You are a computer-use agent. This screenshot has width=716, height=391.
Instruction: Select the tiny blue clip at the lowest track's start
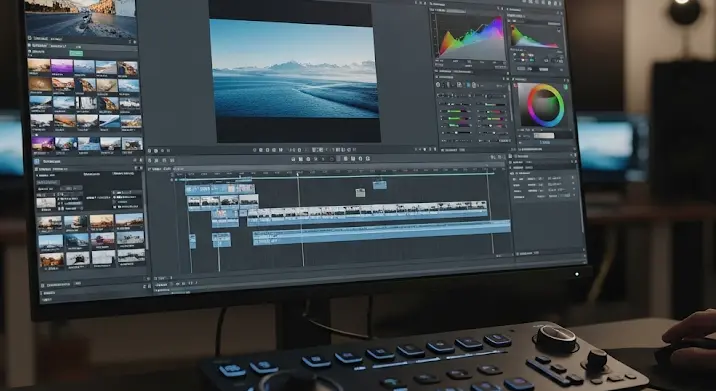[x=193, y=241]
